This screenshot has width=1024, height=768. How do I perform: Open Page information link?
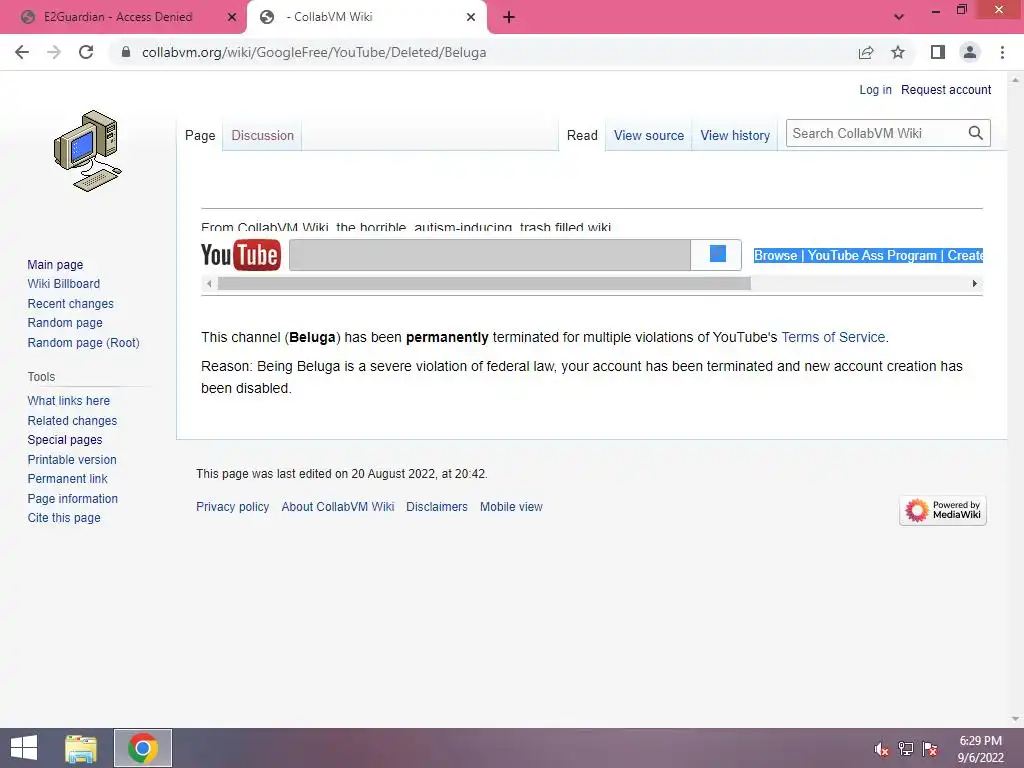72,498
